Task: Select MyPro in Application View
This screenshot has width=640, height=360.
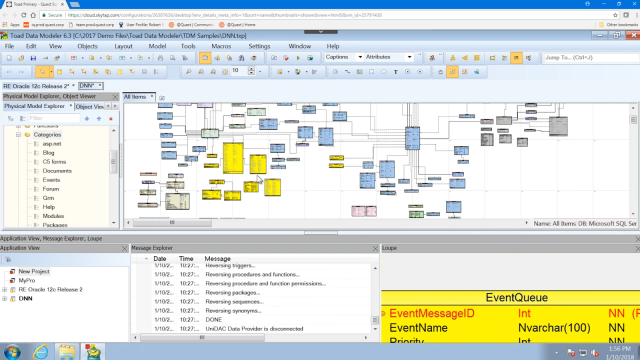Action: pos(27,280)
